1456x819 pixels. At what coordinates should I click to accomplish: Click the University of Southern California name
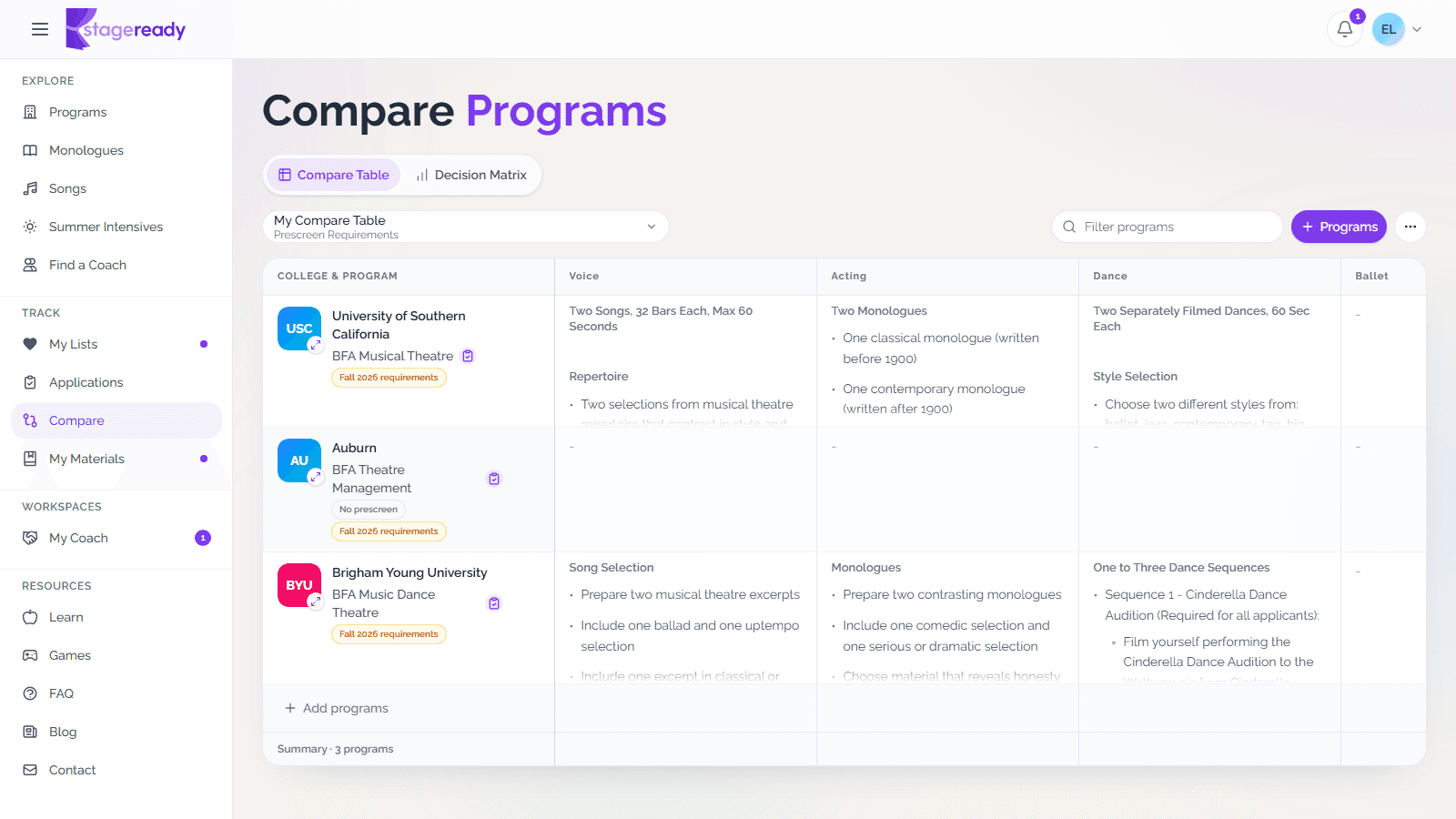[399, 325]
